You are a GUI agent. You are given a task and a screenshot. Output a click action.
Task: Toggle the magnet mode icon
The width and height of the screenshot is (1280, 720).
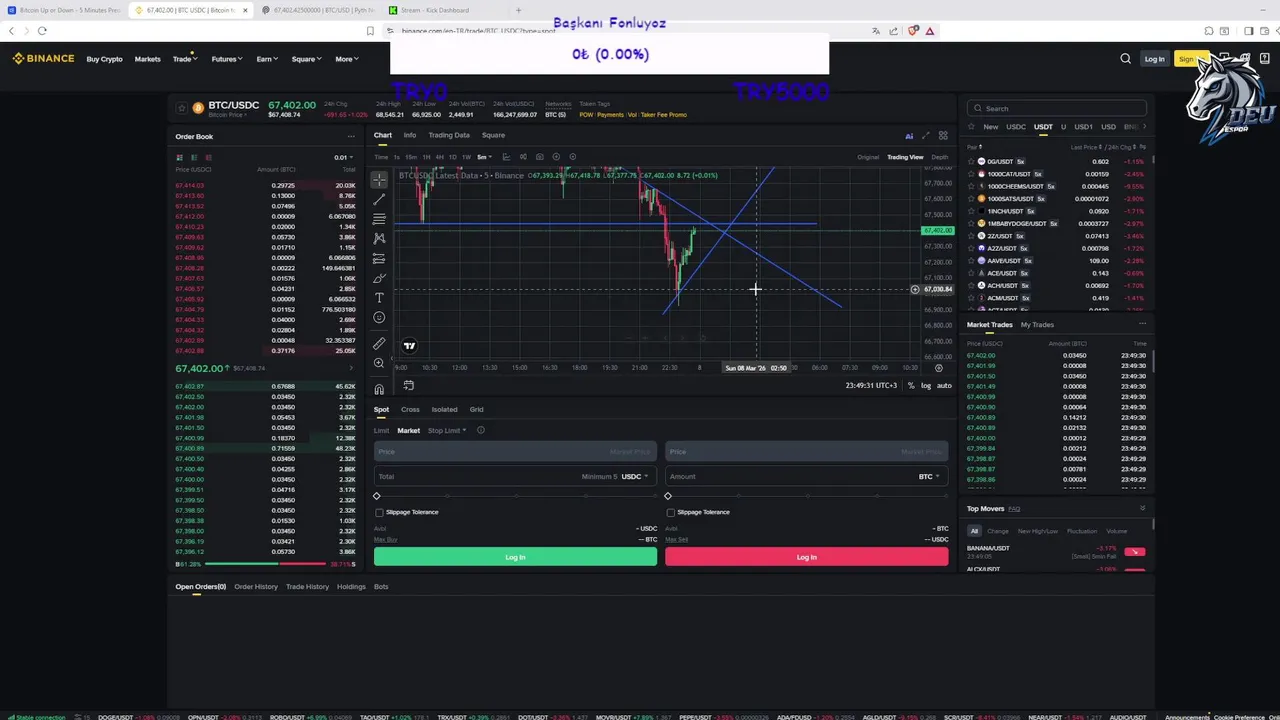[379, 389]
